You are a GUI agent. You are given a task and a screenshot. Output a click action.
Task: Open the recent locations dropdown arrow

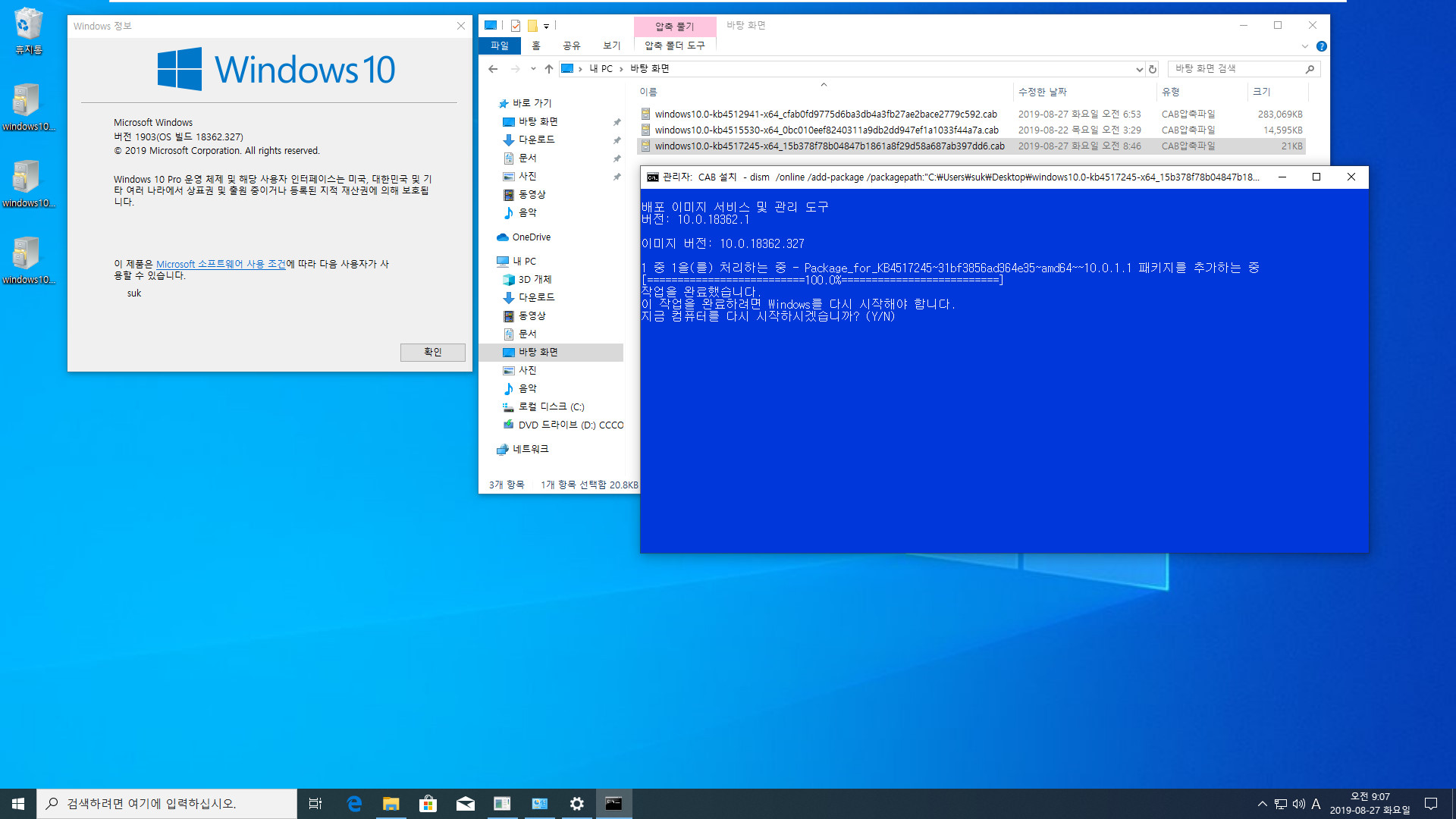(533, 69)
